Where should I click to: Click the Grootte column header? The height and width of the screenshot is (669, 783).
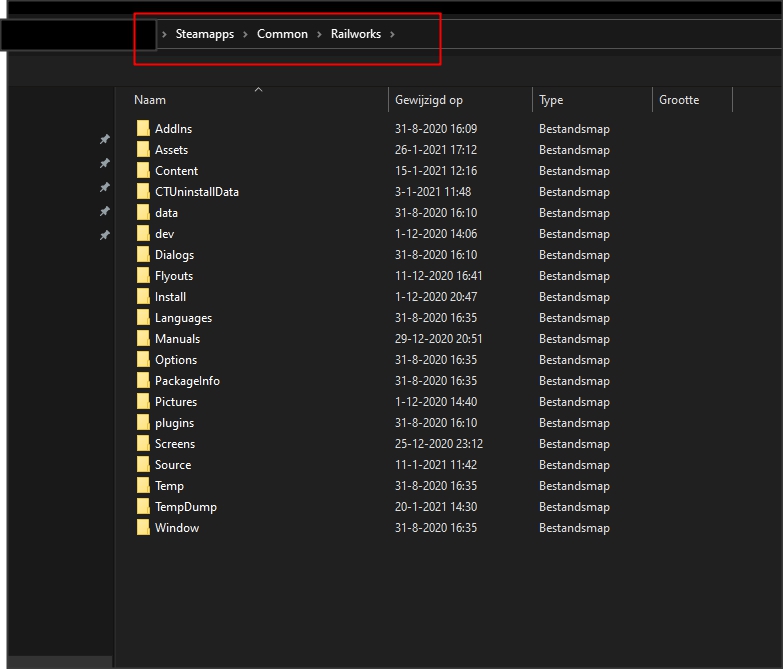[x=679, y=100]
